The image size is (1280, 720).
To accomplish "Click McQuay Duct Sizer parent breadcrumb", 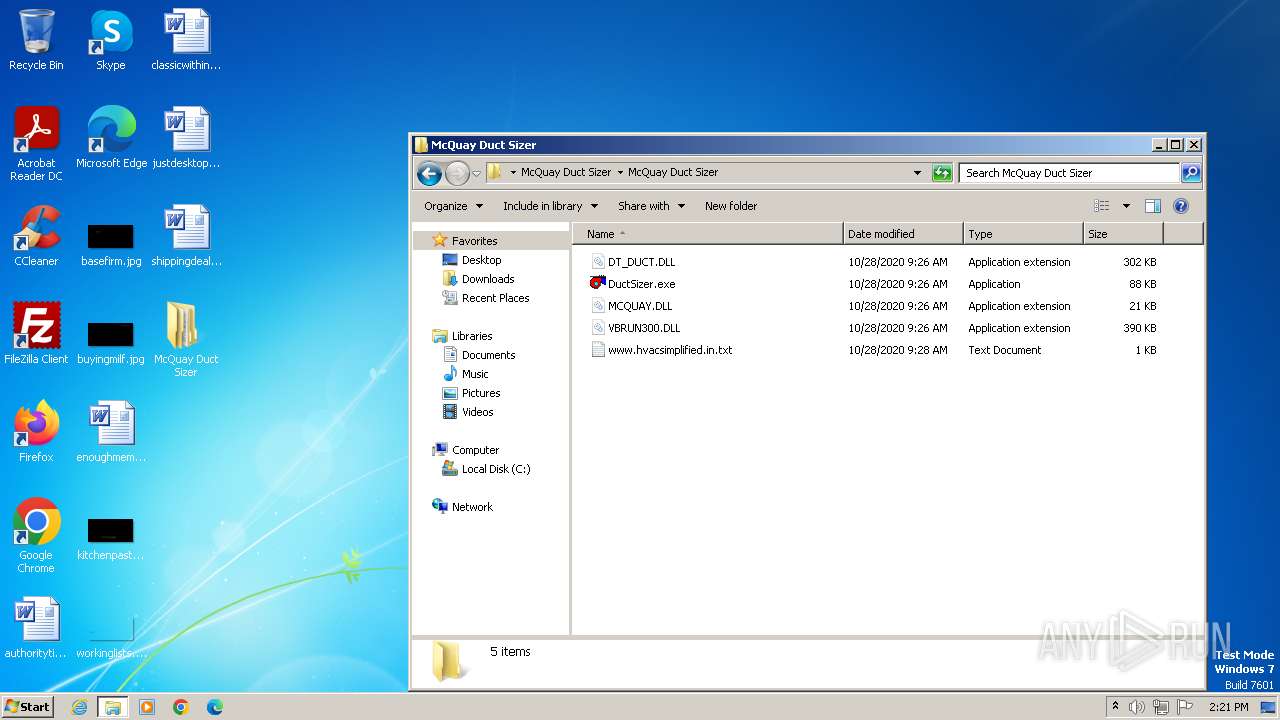I will (x=566, y=172).
